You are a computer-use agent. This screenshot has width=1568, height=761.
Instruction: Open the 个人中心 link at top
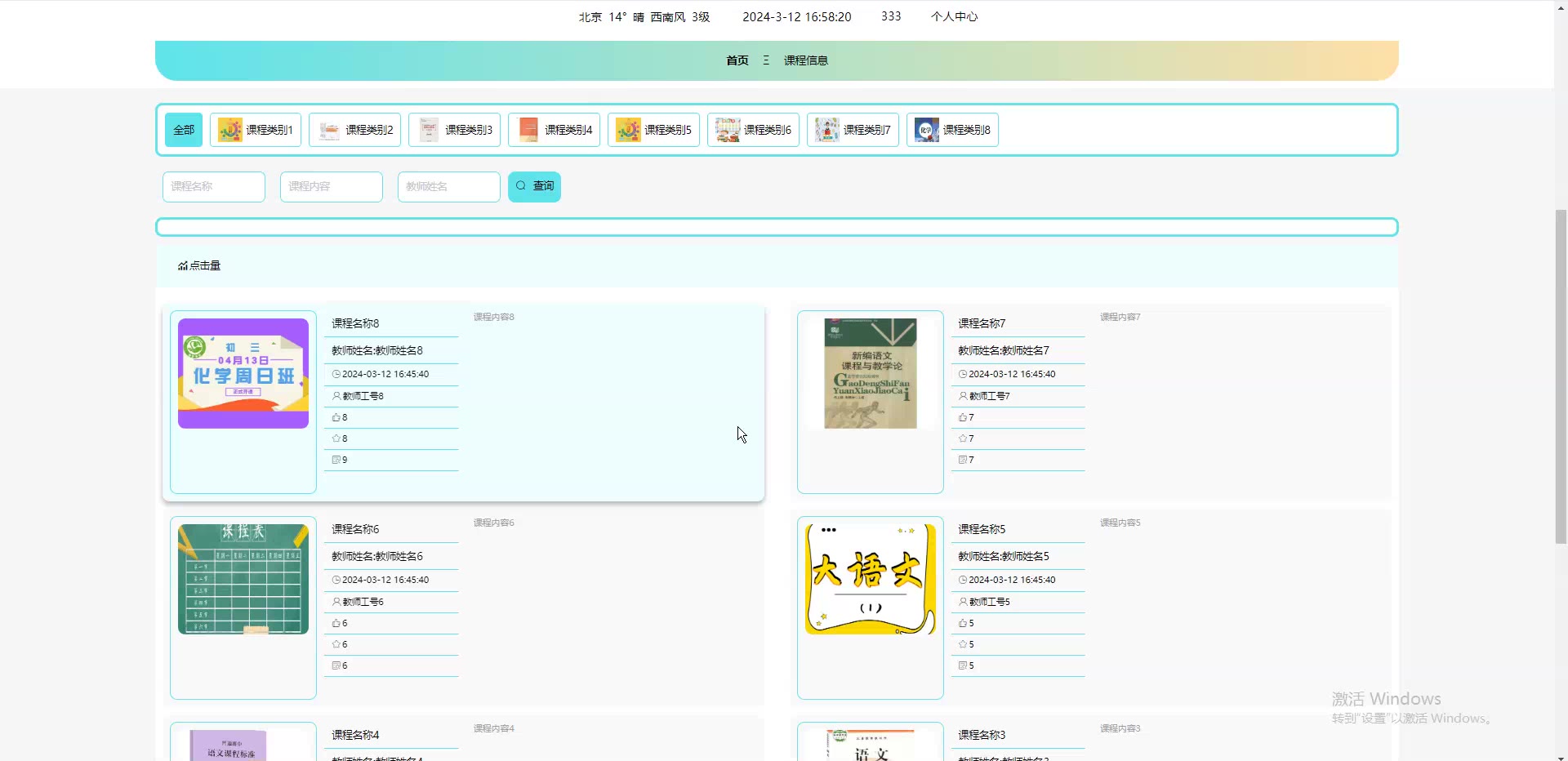coord(954,16)
